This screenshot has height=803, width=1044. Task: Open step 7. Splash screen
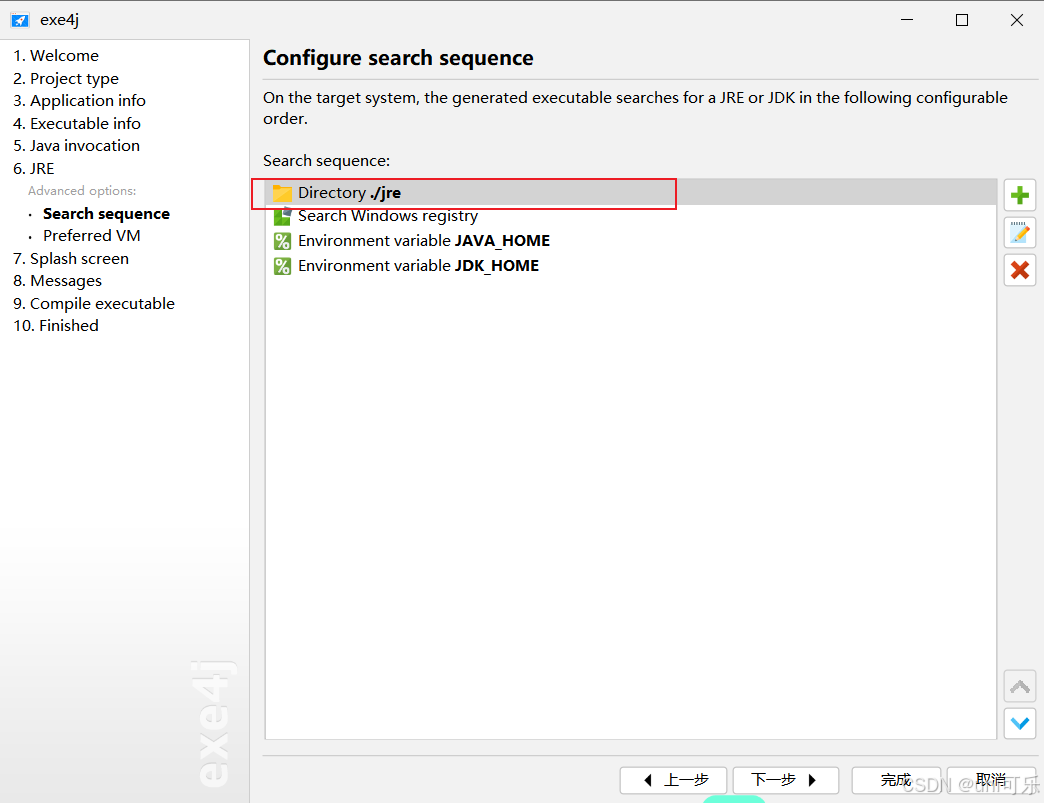[x=71, y=259]
